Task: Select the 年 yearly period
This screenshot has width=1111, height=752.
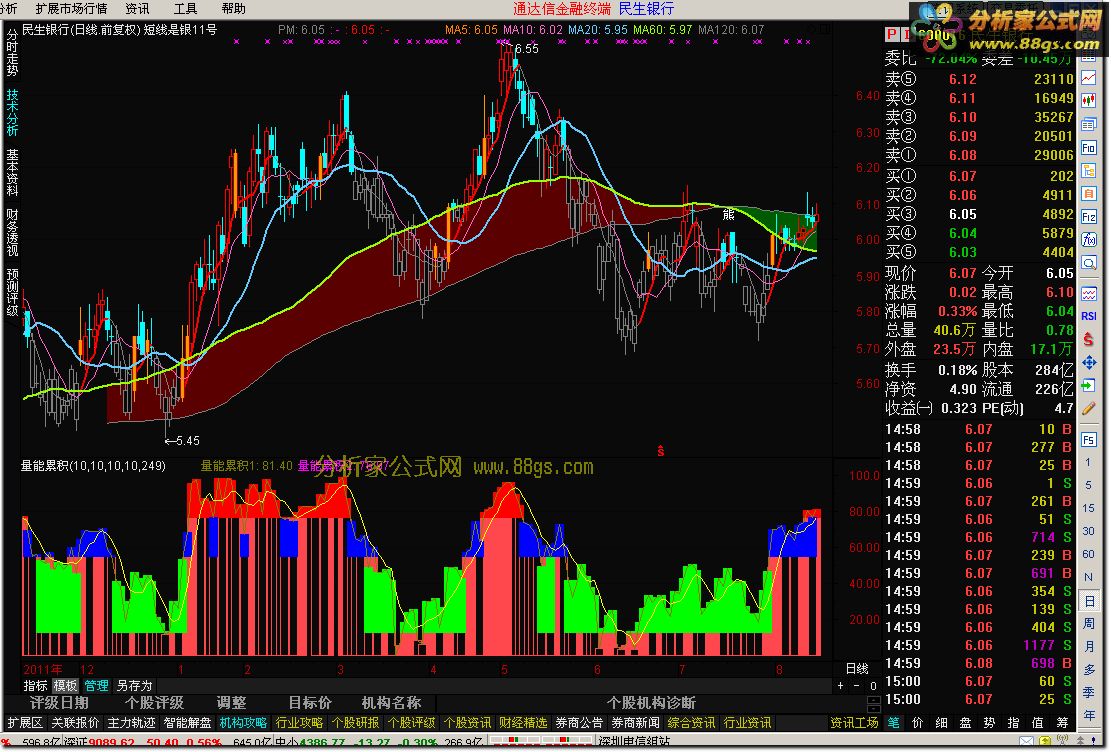Action: 1088,714
